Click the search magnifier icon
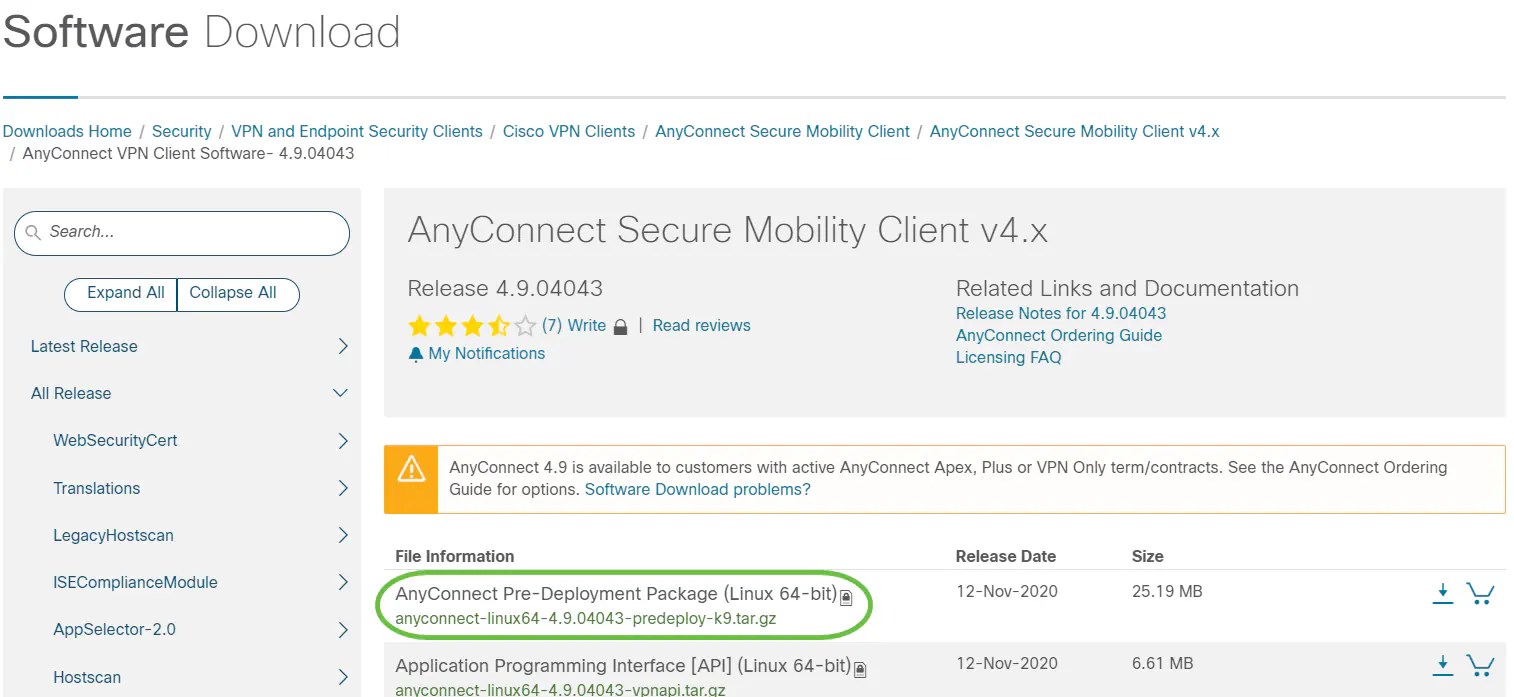This screenshot has height=697, width=1514. coord(33,233)
